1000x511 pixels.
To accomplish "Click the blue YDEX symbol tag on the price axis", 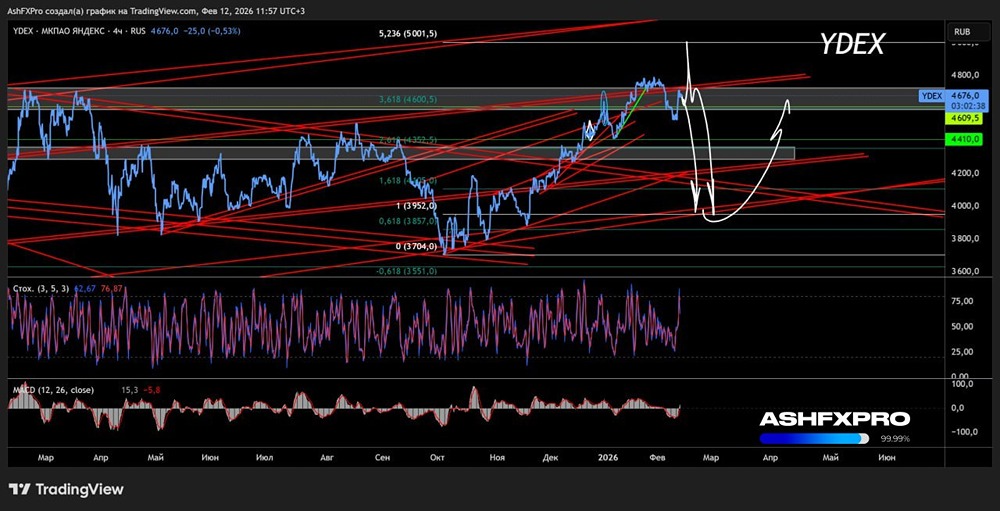I will click(932, 96).
